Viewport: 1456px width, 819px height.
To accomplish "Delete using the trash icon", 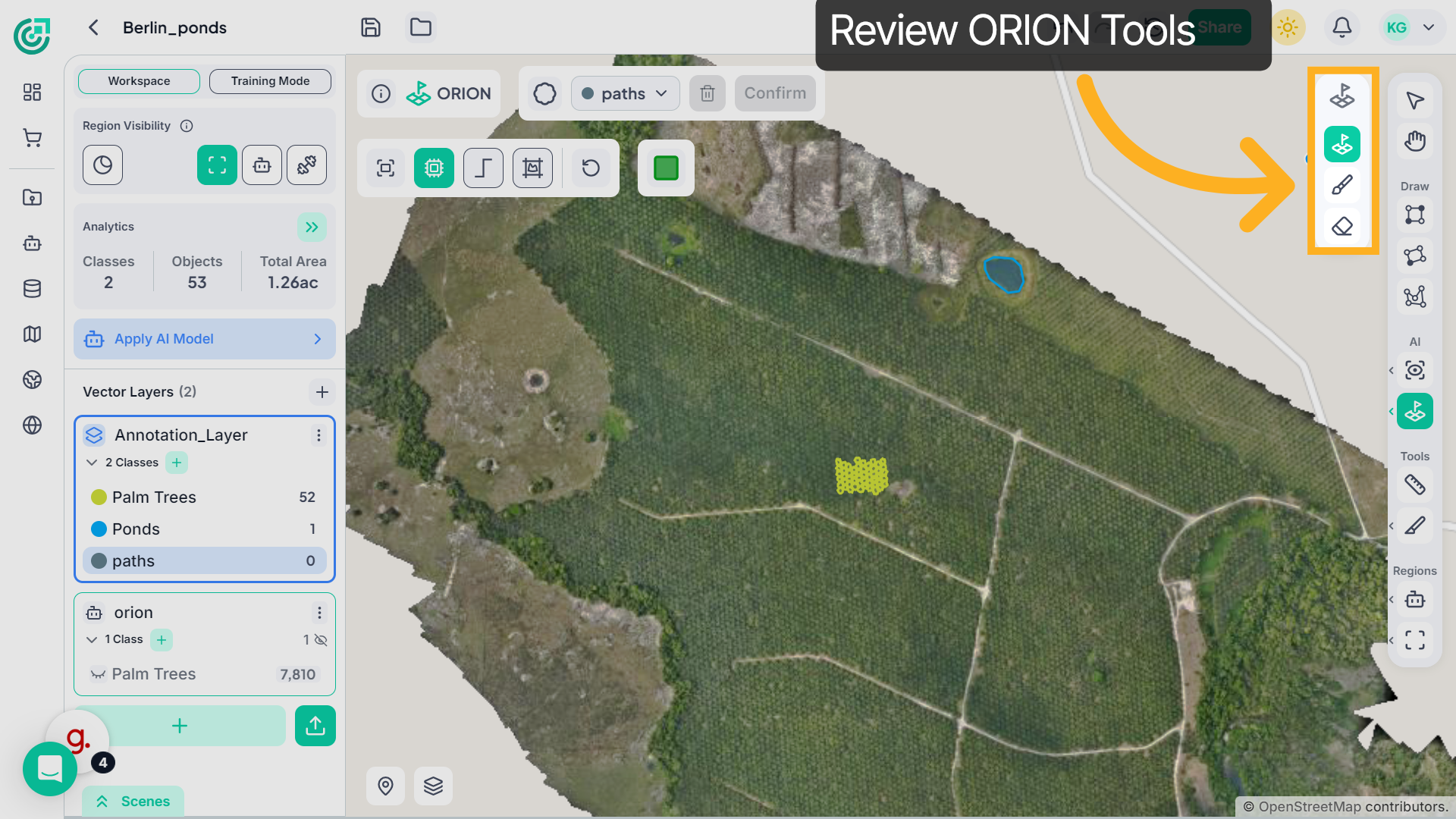I will click(x=708, y=93).
